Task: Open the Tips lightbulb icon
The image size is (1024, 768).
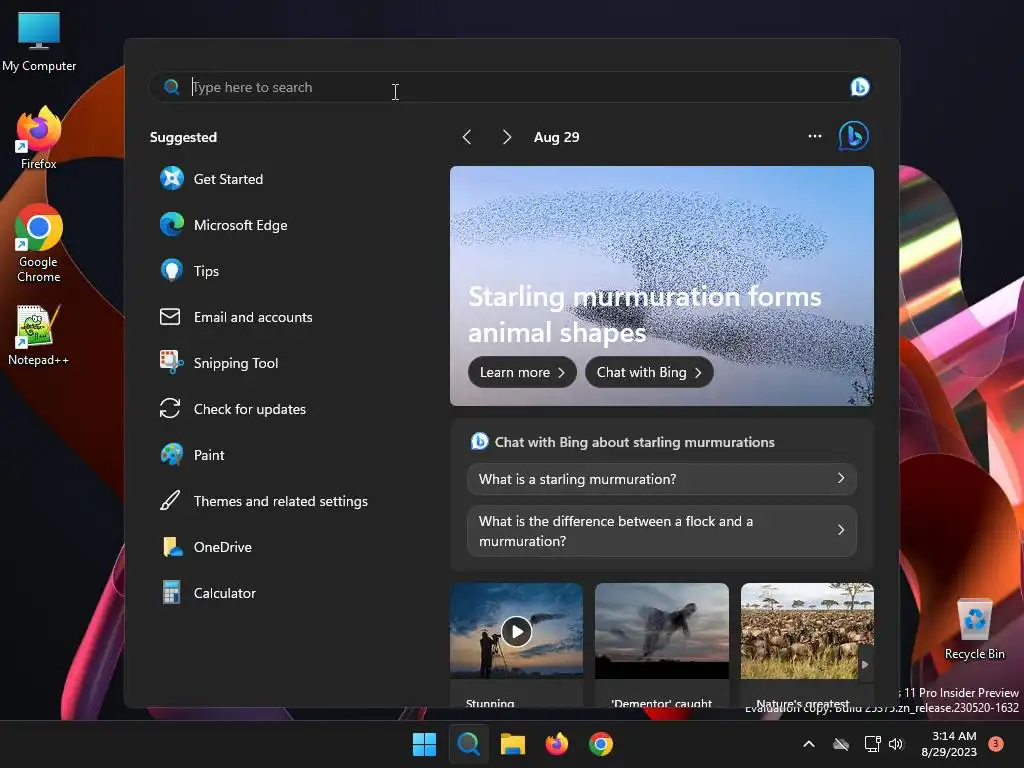Action: [x=172, y=270]
